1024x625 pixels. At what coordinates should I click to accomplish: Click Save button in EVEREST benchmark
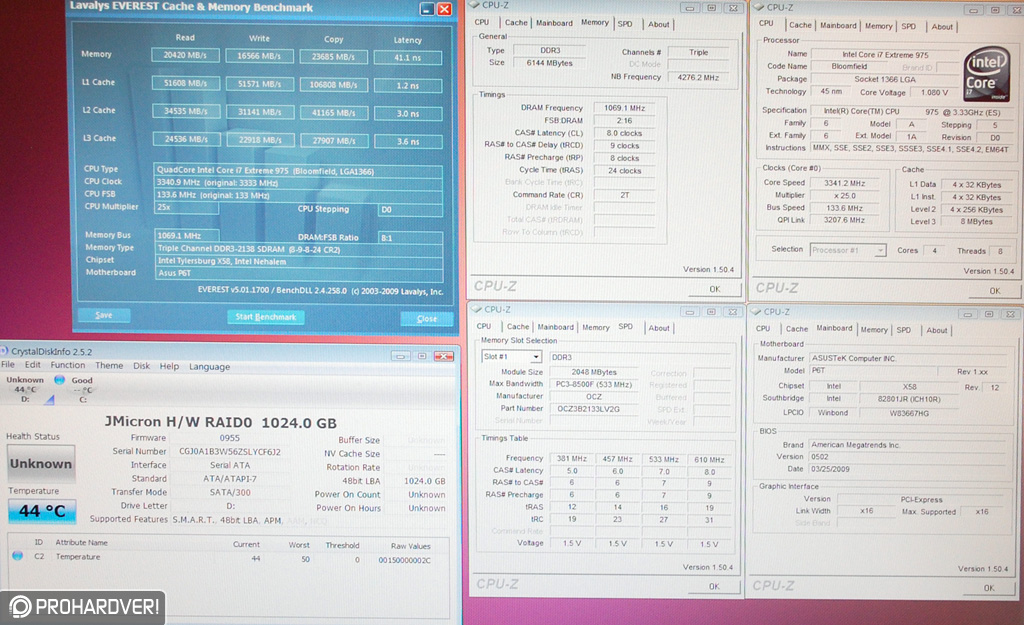click(x=103, y=315)
